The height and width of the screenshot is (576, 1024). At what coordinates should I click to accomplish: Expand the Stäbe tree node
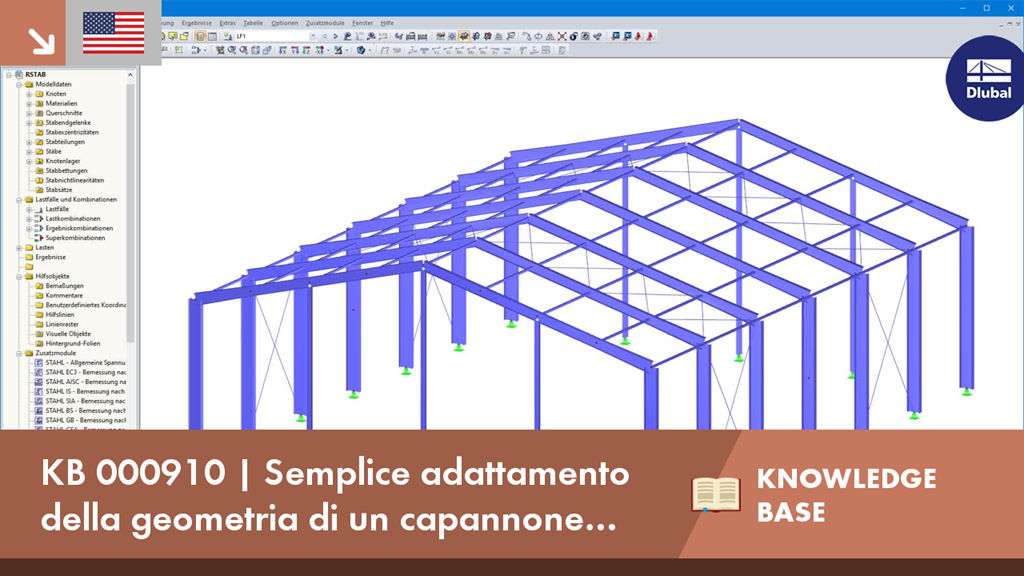[29, 152]
